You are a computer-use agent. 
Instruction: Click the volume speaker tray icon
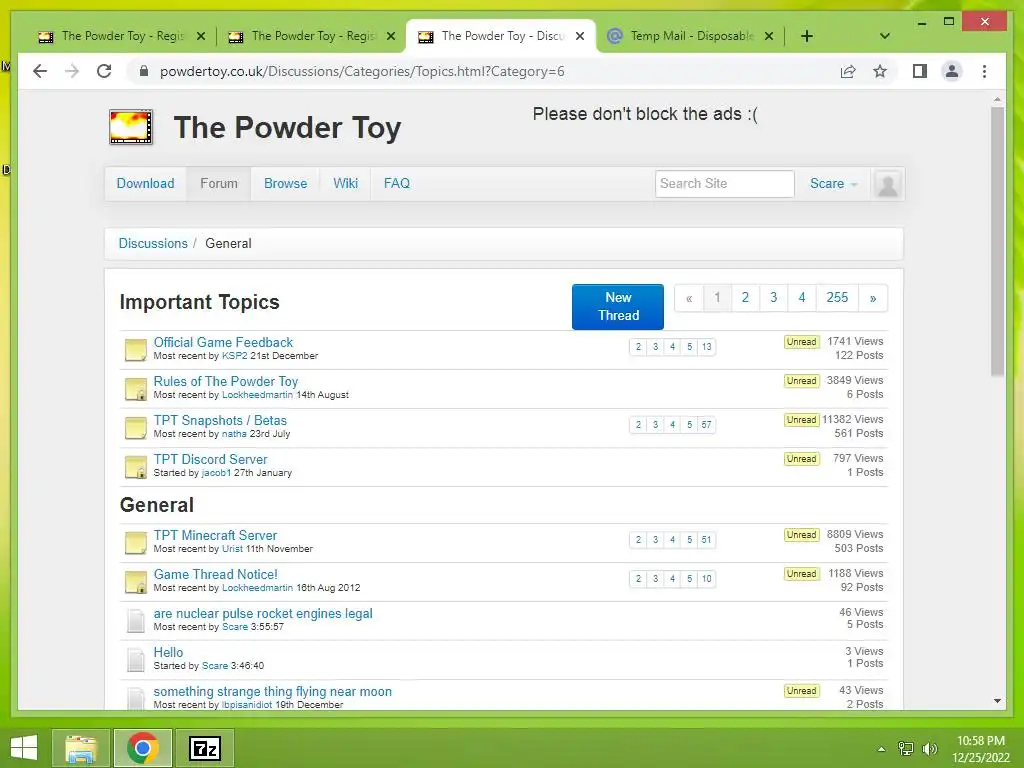[x=929, y=748]
